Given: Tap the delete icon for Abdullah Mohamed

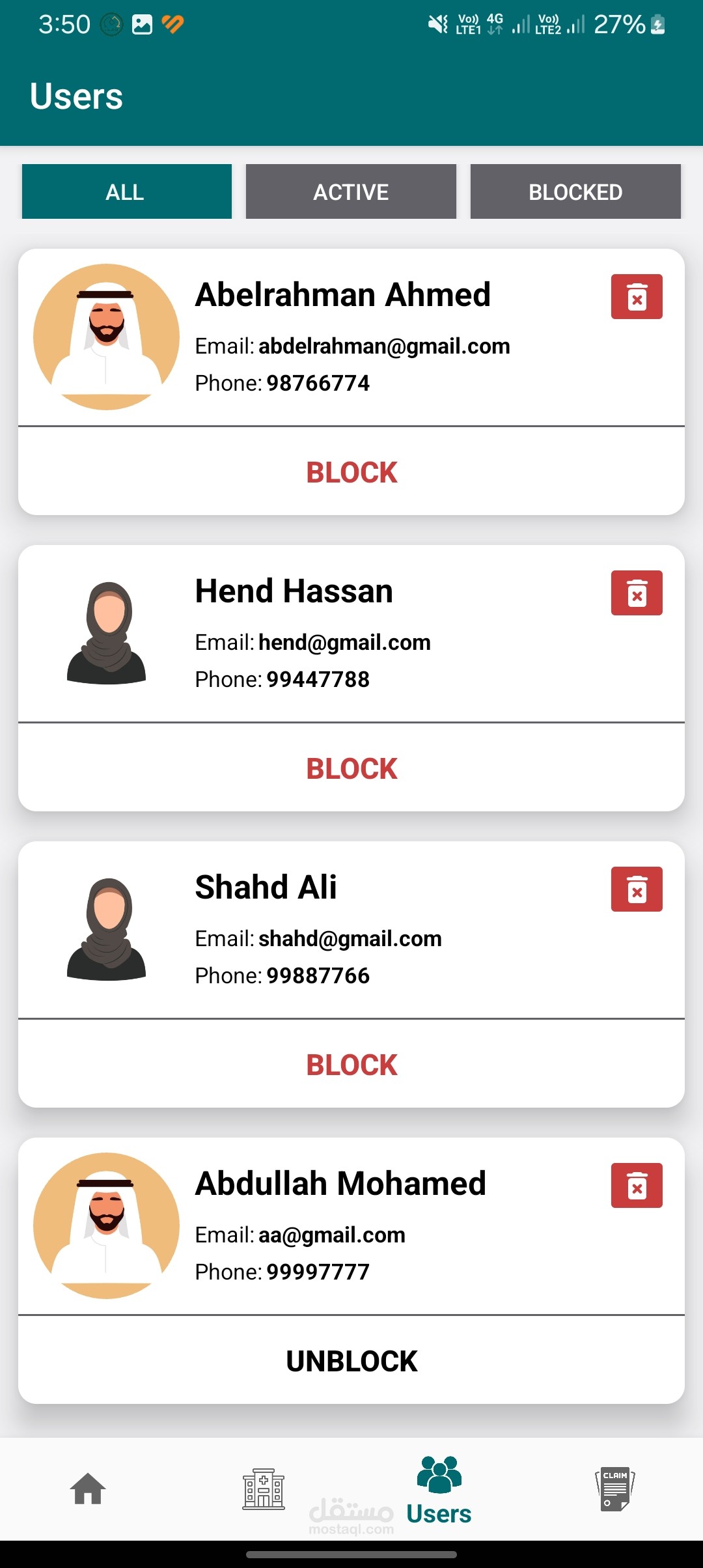Looking at the screenshot, I should coord(636,1186).
